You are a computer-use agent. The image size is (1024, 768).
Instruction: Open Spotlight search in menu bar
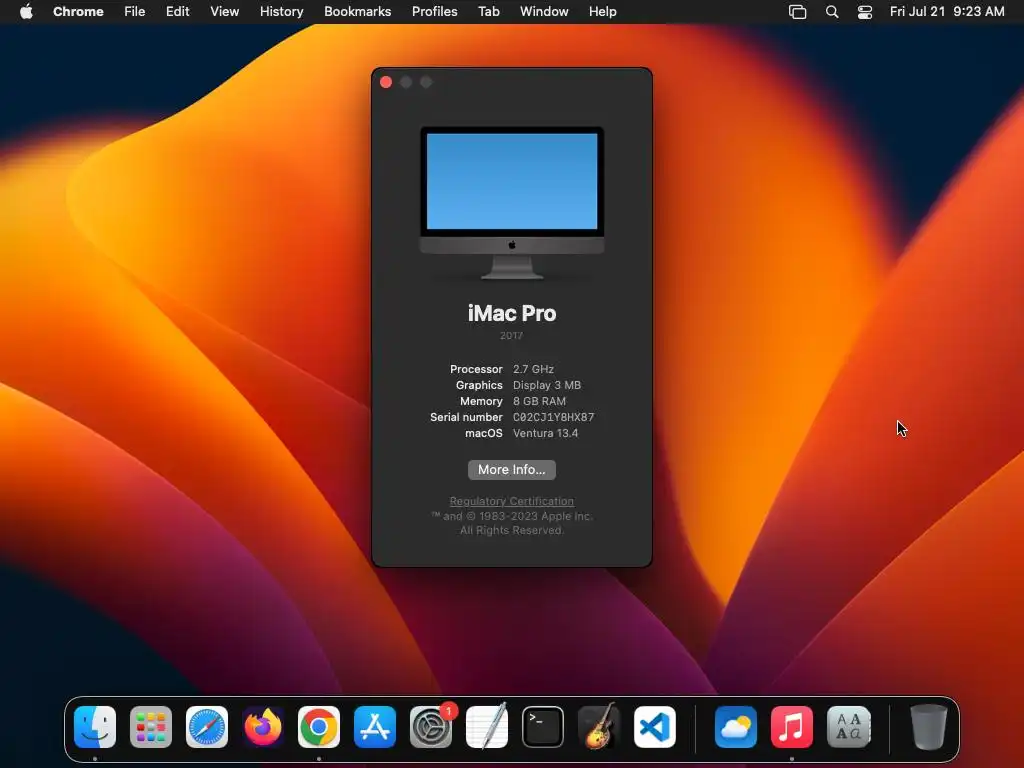coord(832,12)
